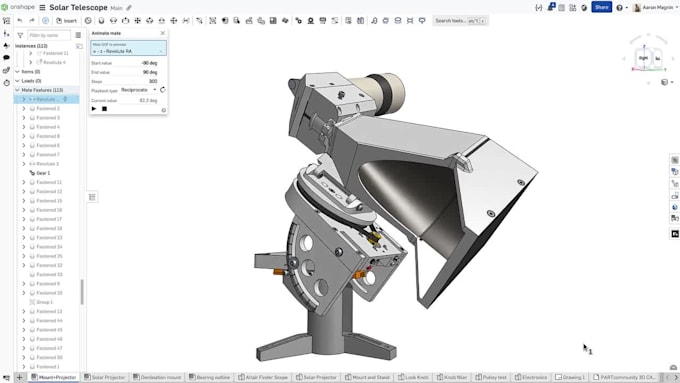
Task: Open the App Store grid icon in the header
Action: pyautogui.click(x=572, y=7)
